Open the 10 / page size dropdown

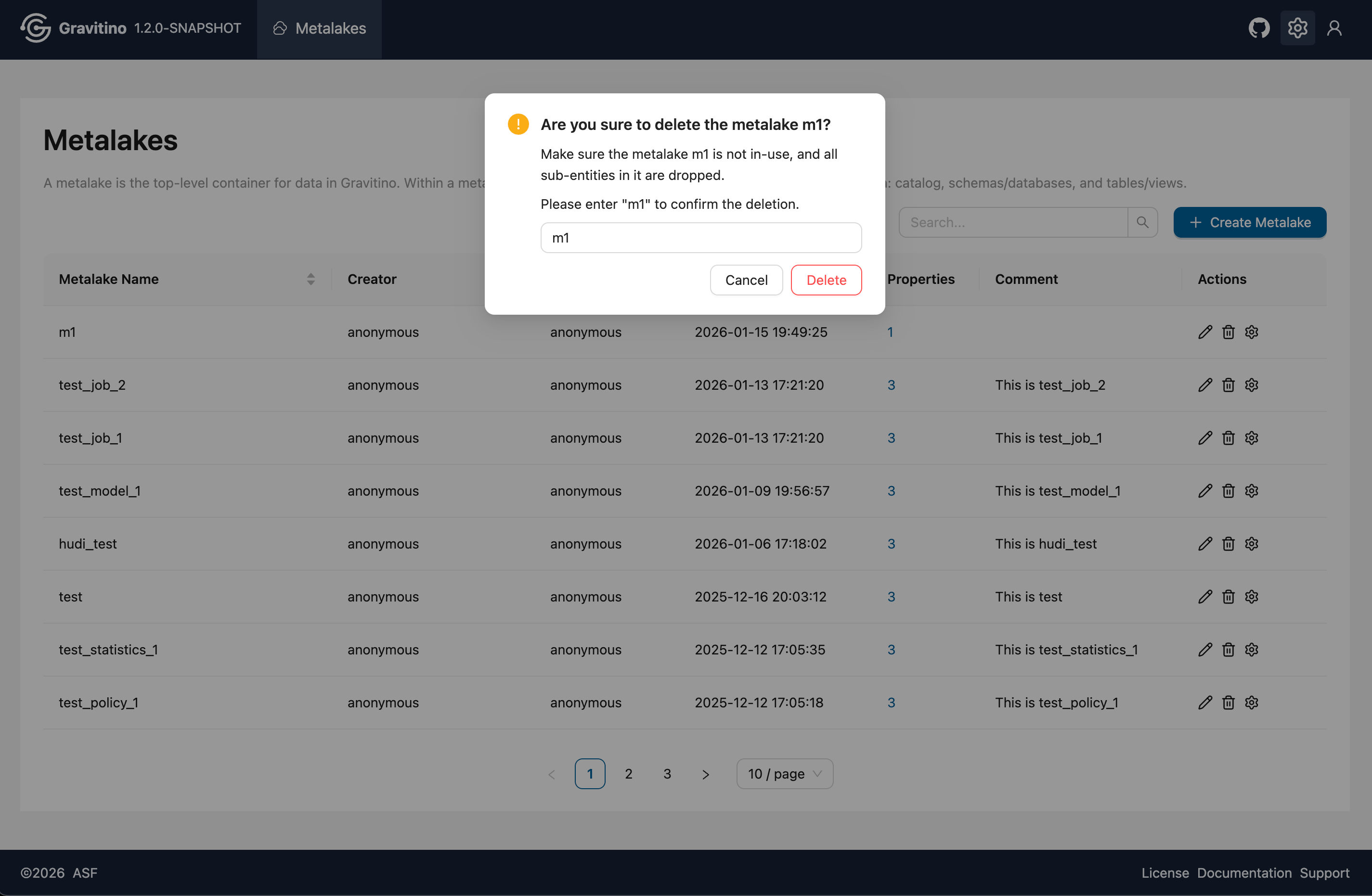click(x=784, y=774)
